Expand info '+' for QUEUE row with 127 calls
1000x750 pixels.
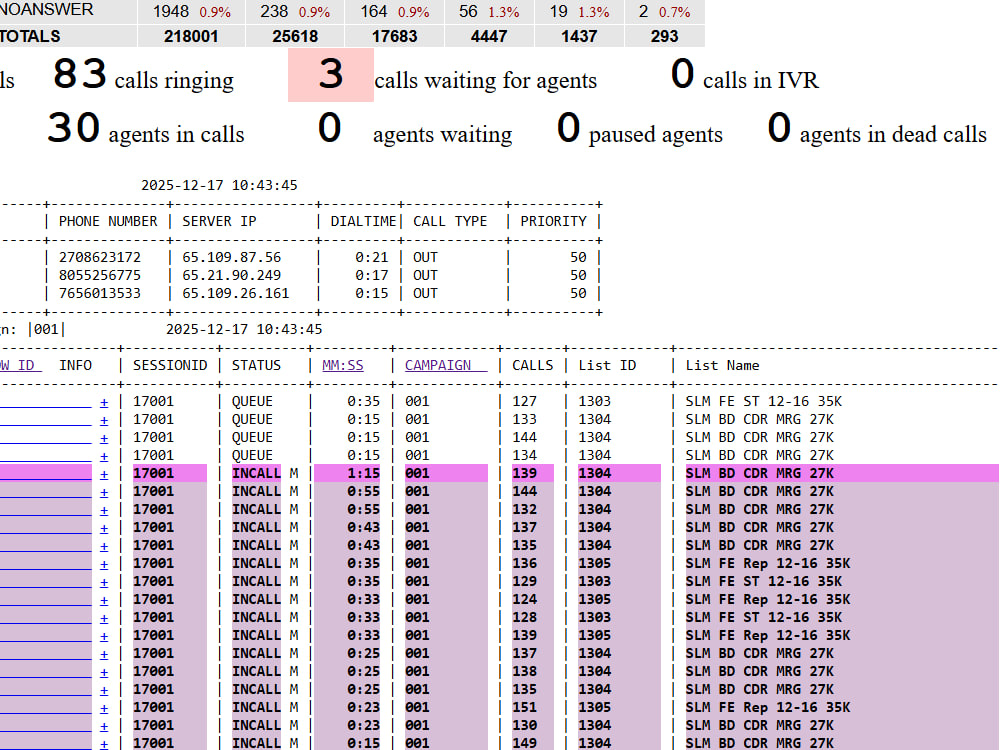[104, 402]
